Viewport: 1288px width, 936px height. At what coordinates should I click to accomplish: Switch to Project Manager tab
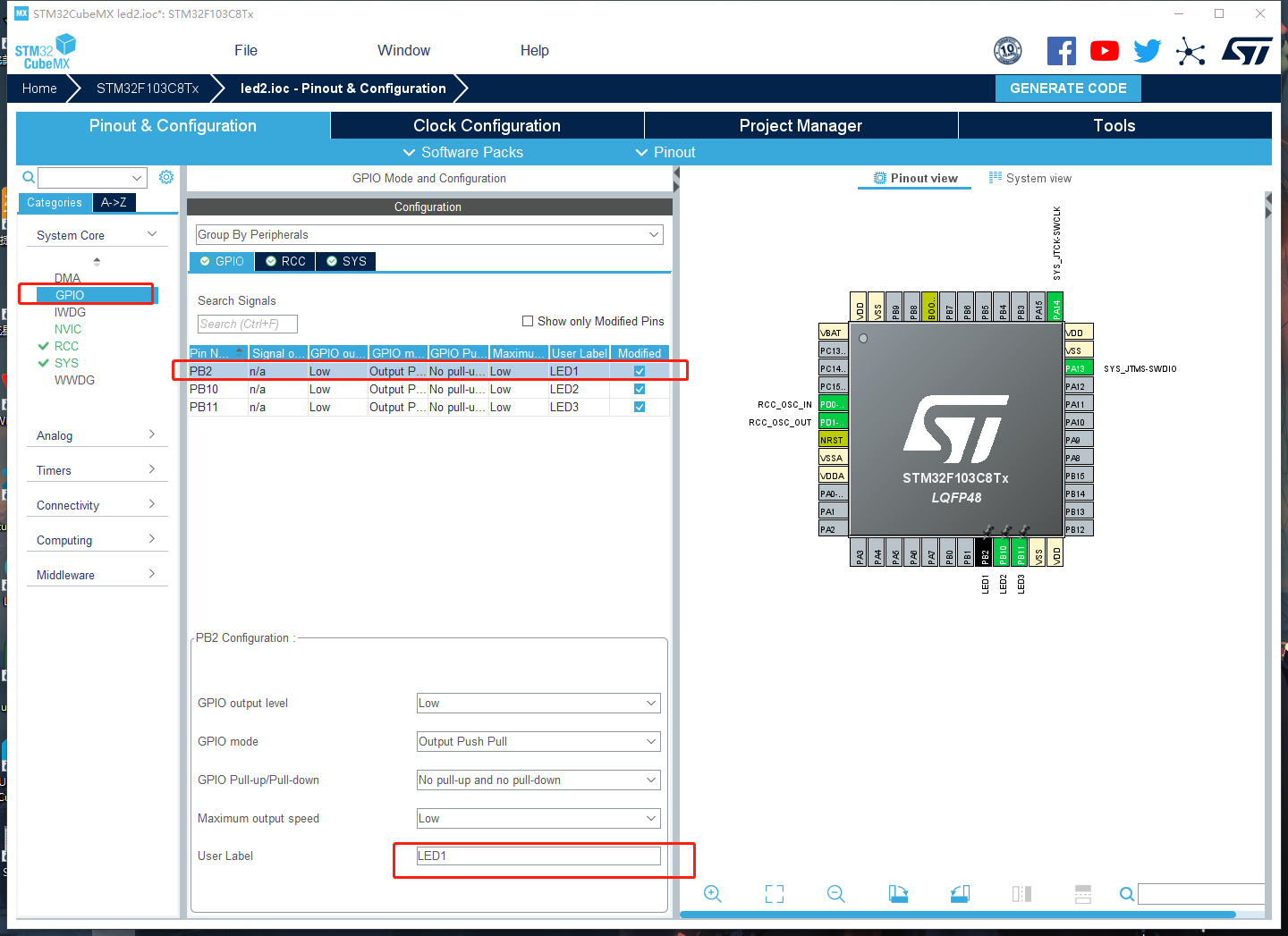tap(801, 125)
